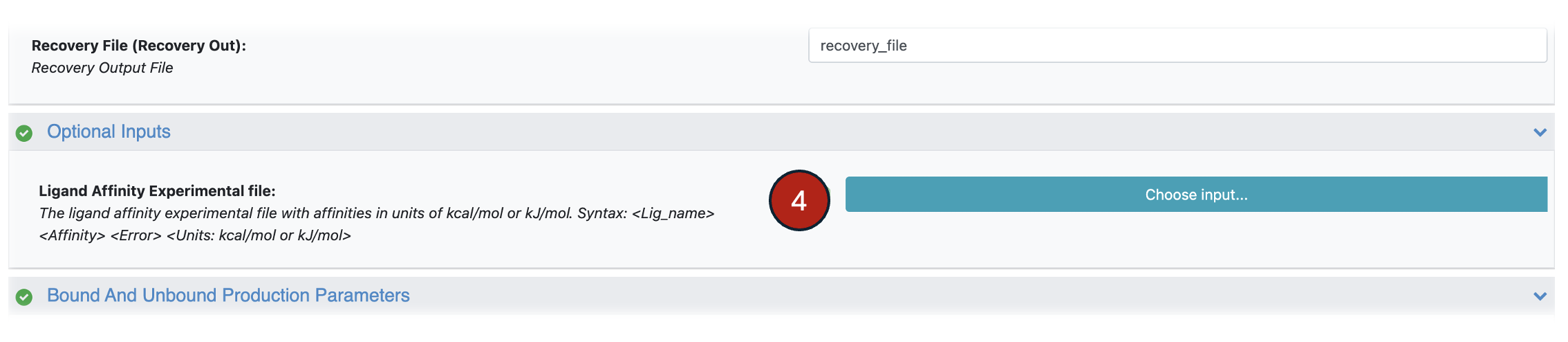The height and width of the screenshot is (342, 1568).
Task: Collapse Optional Inputs using its chevron arrow
Action: click(1540, 132)
